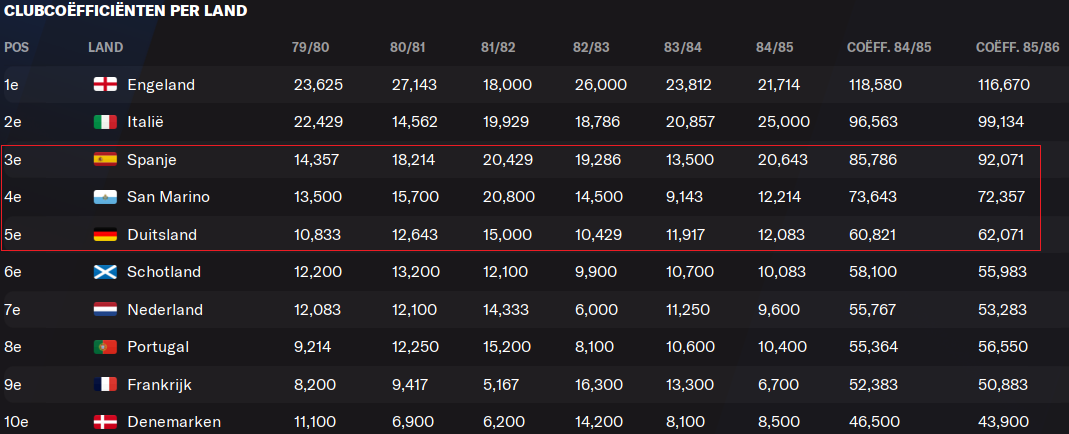
Task: Click the Italy flag icon
Action: (105, 123)
